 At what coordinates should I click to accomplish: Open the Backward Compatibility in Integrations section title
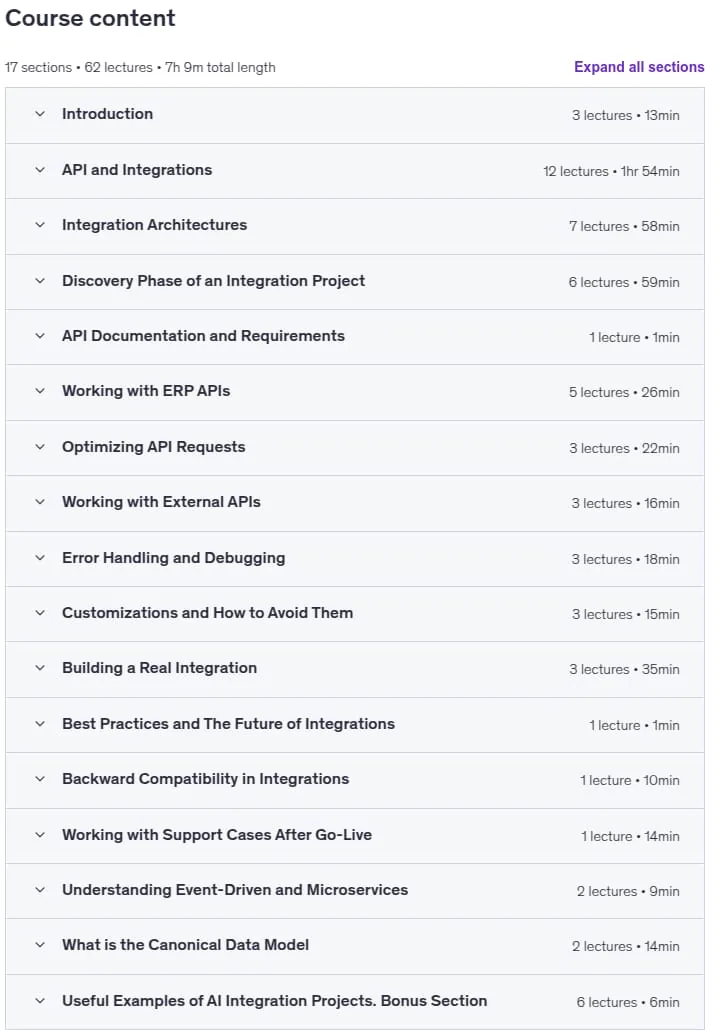(206, 779)
